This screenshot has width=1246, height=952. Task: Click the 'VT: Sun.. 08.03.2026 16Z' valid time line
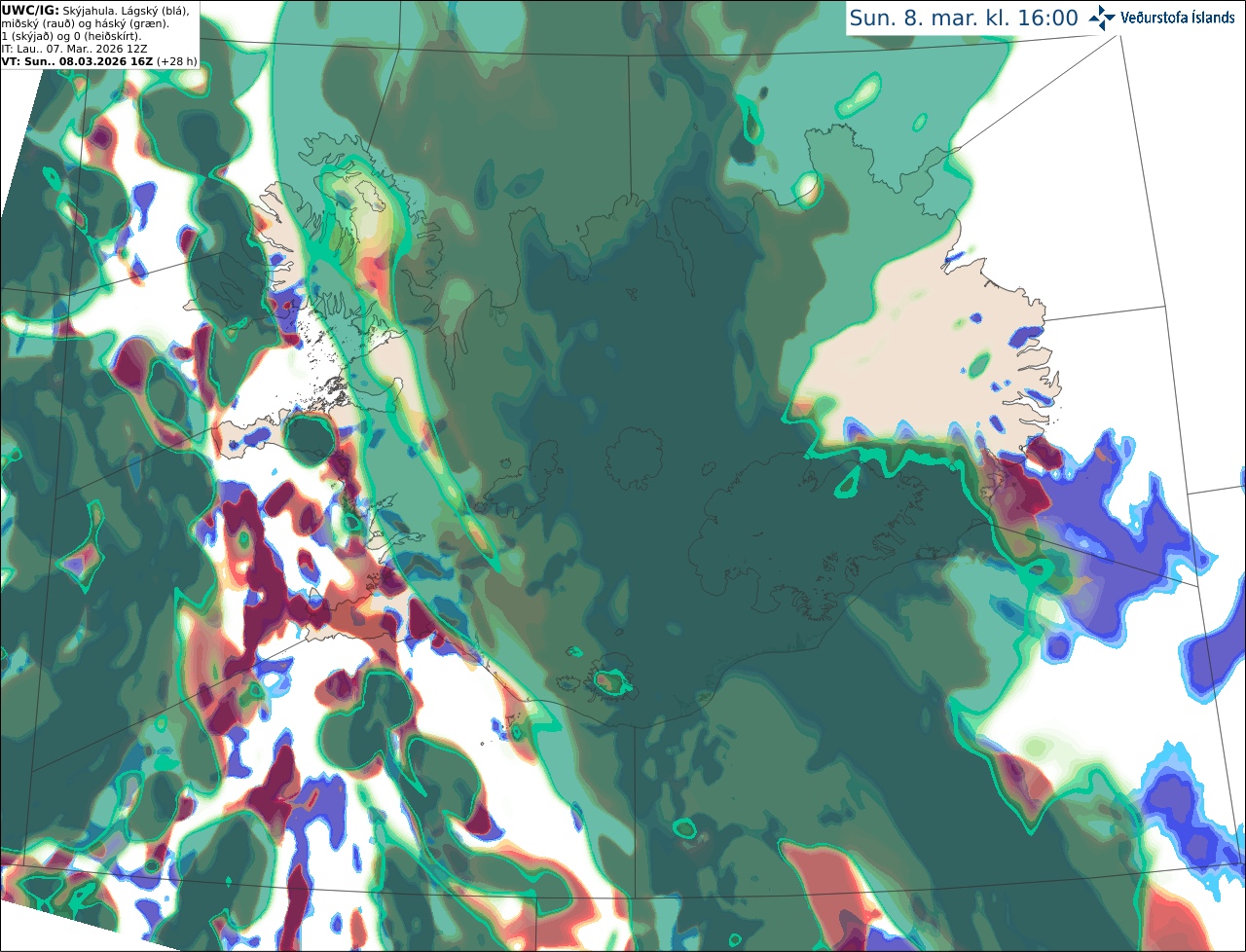pos(78,60)
